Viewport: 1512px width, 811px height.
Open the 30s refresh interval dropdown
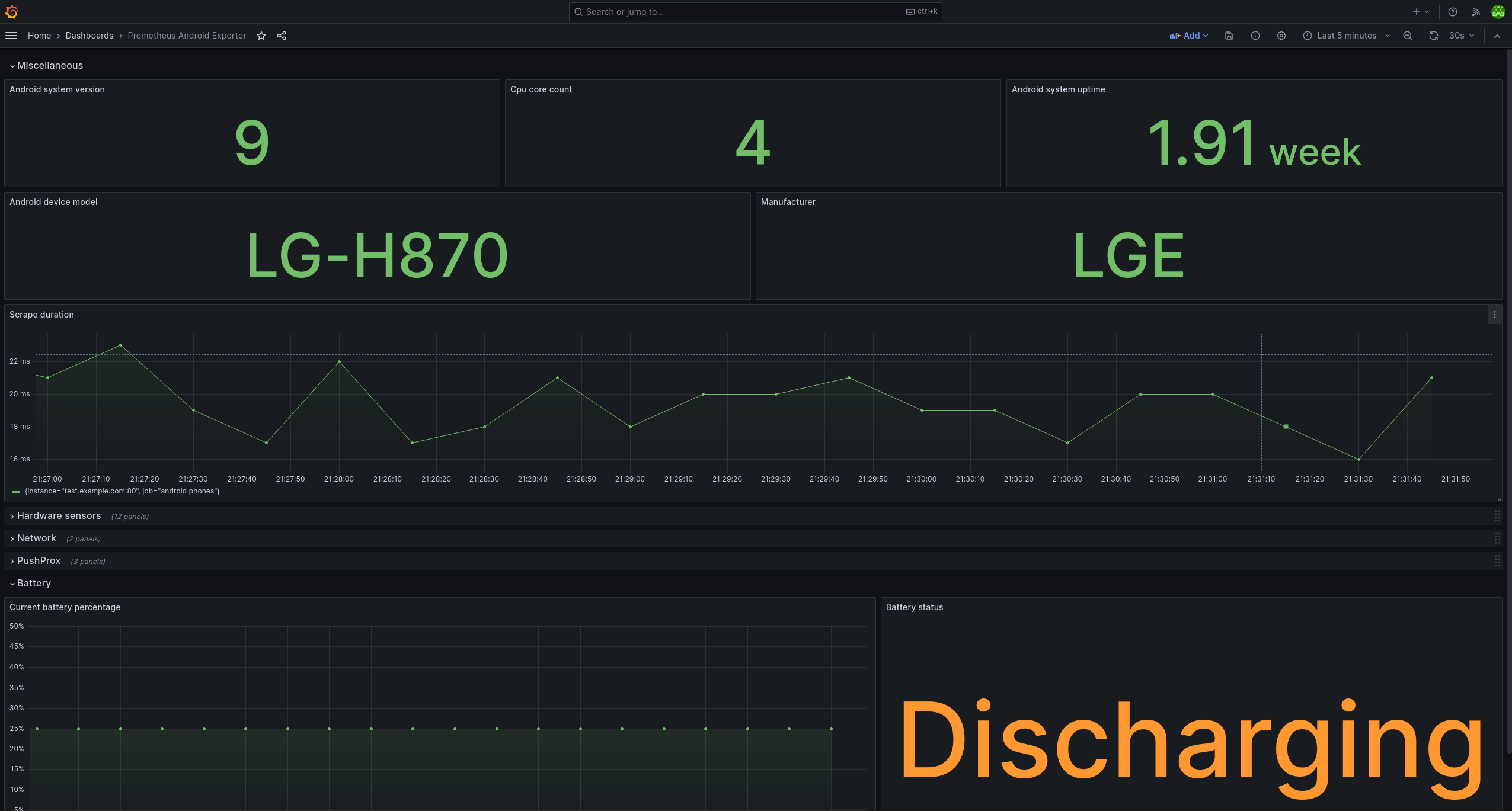(1462, 36)
